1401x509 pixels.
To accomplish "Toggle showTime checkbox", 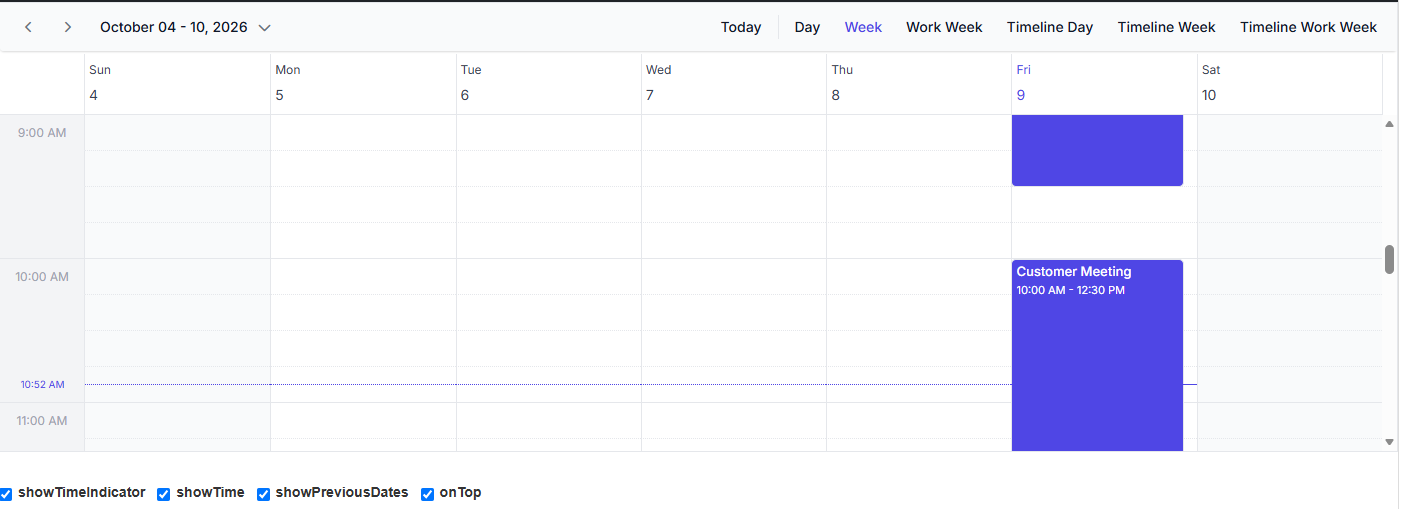I will tap(164, 494).
